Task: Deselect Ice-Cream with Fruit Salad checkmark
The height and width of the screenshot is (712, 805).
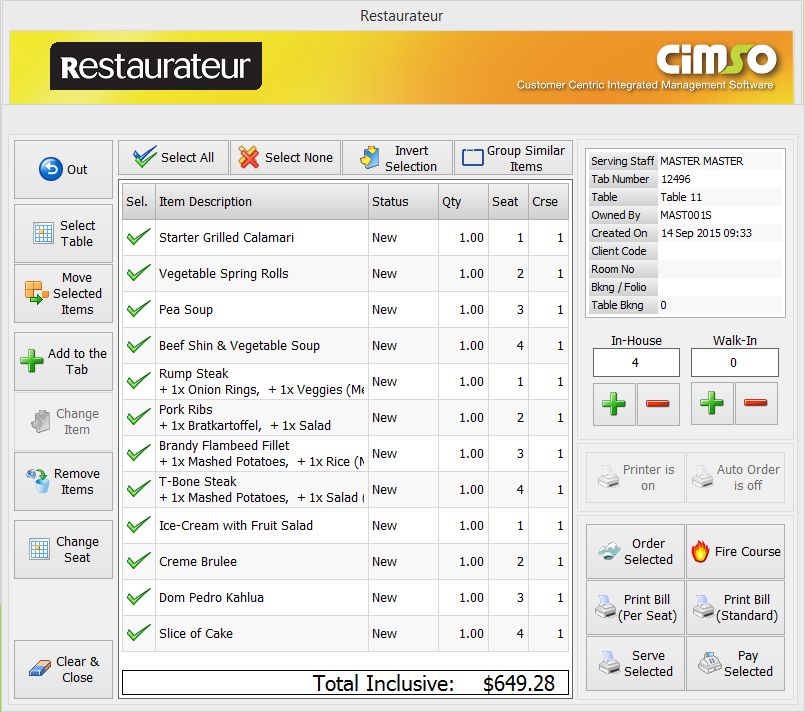Action: pos(139,525)
